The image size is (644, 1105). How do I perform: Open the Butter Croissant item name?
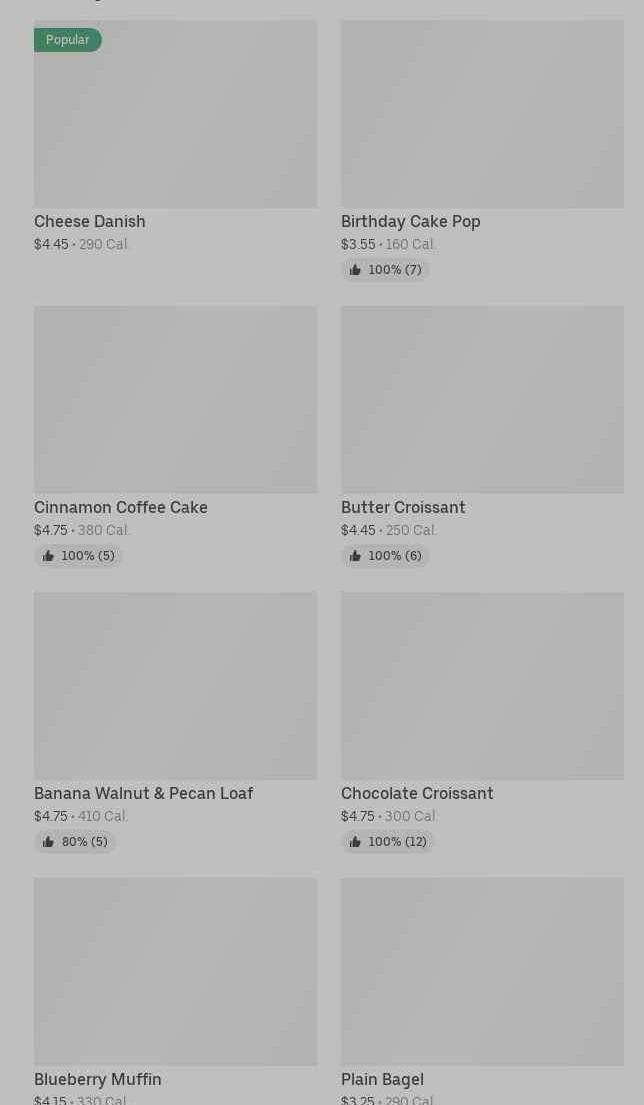[403, 507]
